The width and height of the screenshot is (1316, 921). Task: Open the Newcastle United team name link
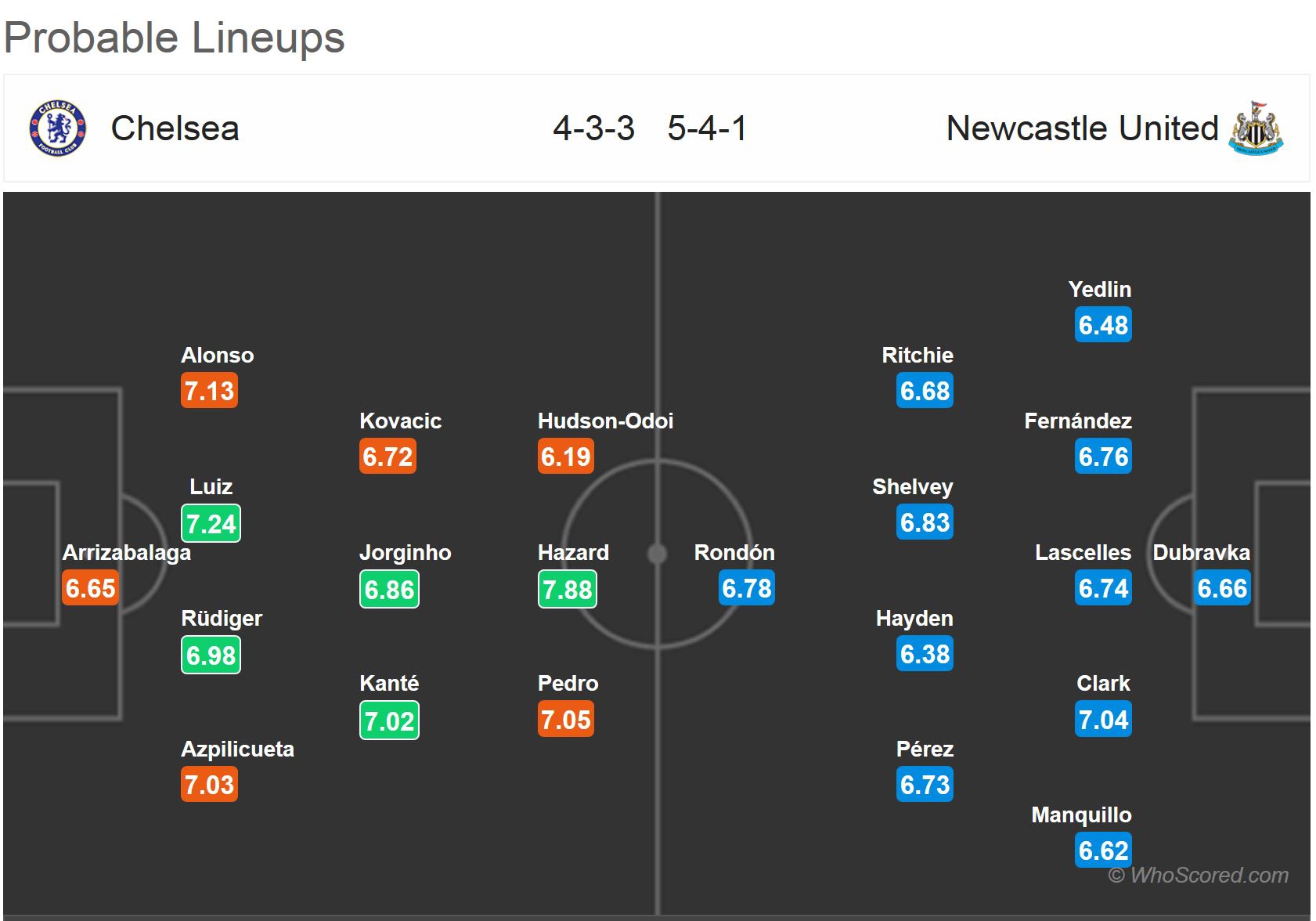[x=1082, y=128]
